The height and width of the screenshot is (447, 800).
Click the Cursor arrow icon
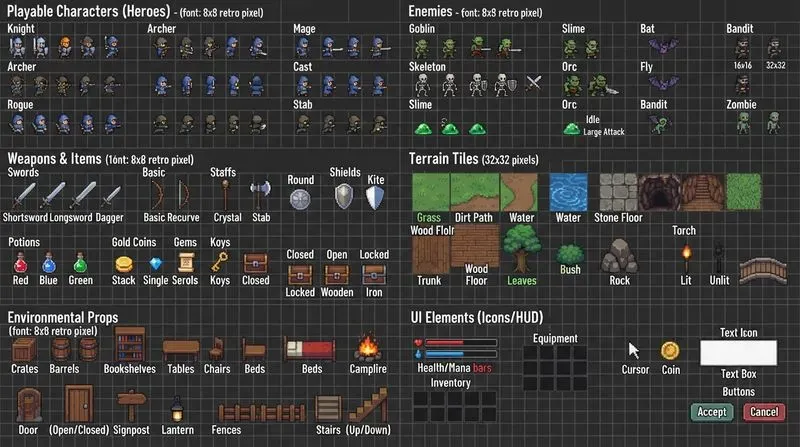(x=633, y=351)
